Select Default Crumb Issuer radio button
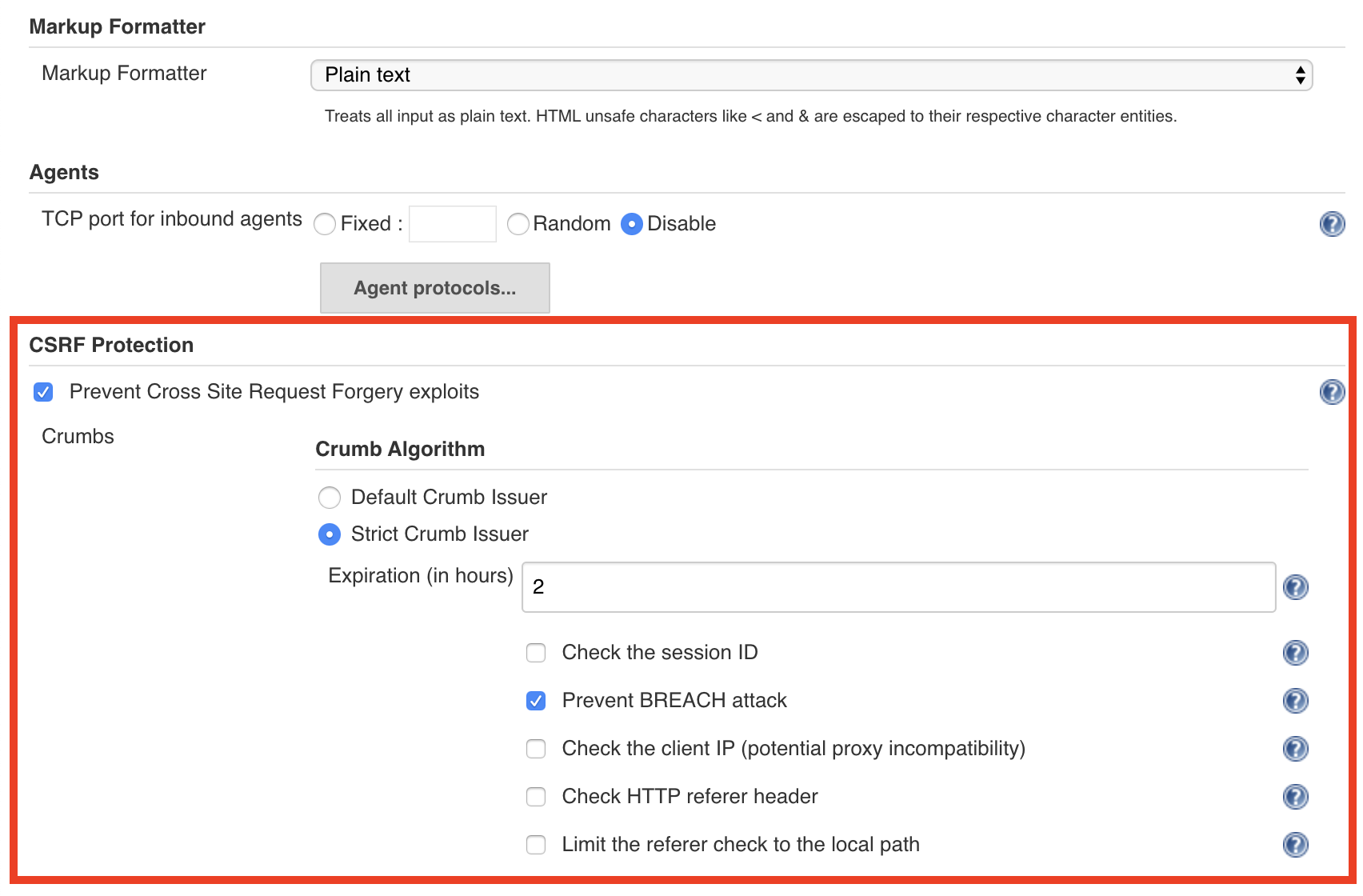Viewport: 1363px width, 896px height. coord(330,498)
